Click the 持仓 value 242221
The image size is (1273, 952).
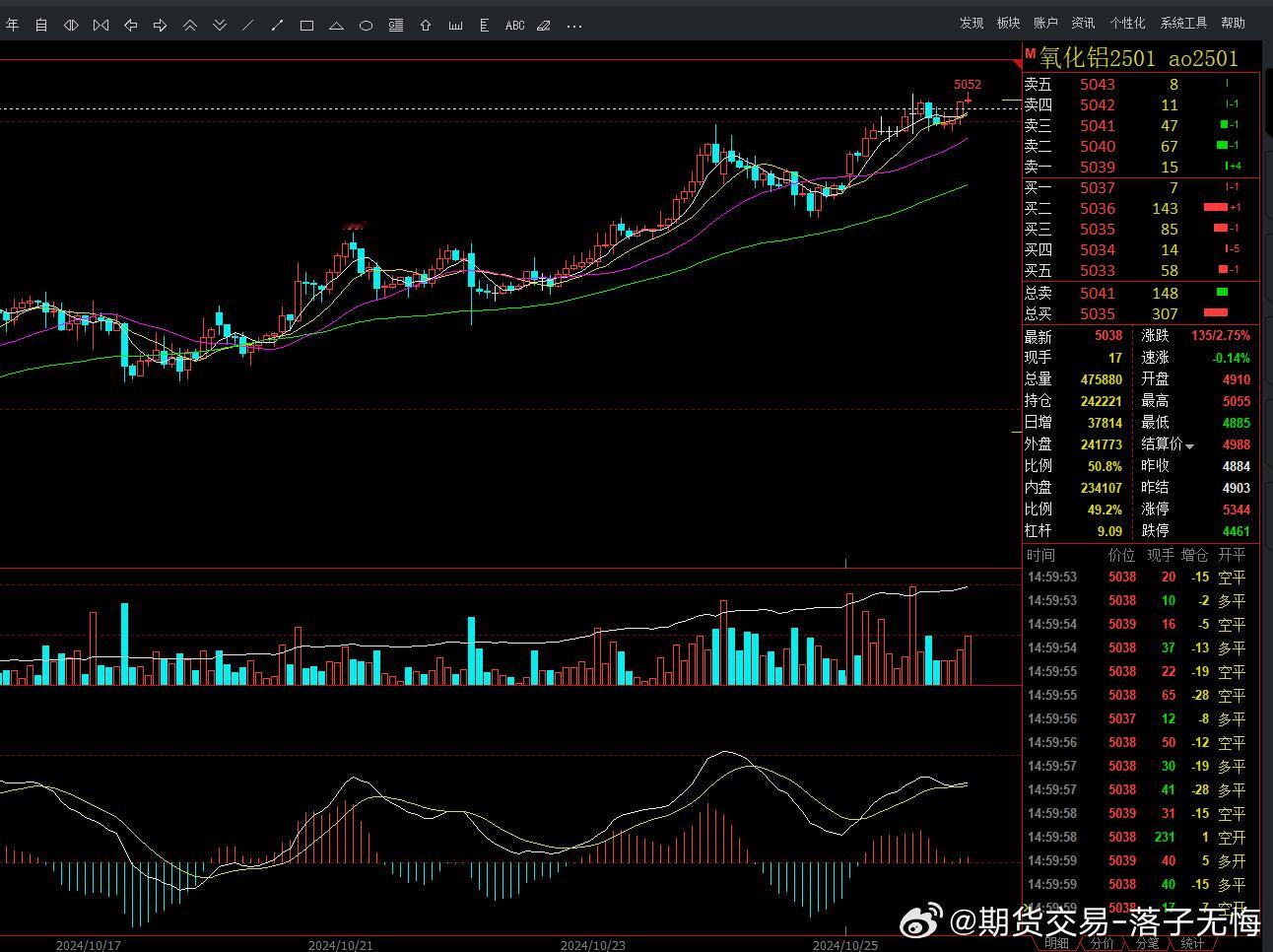[x=1101, y=401]
